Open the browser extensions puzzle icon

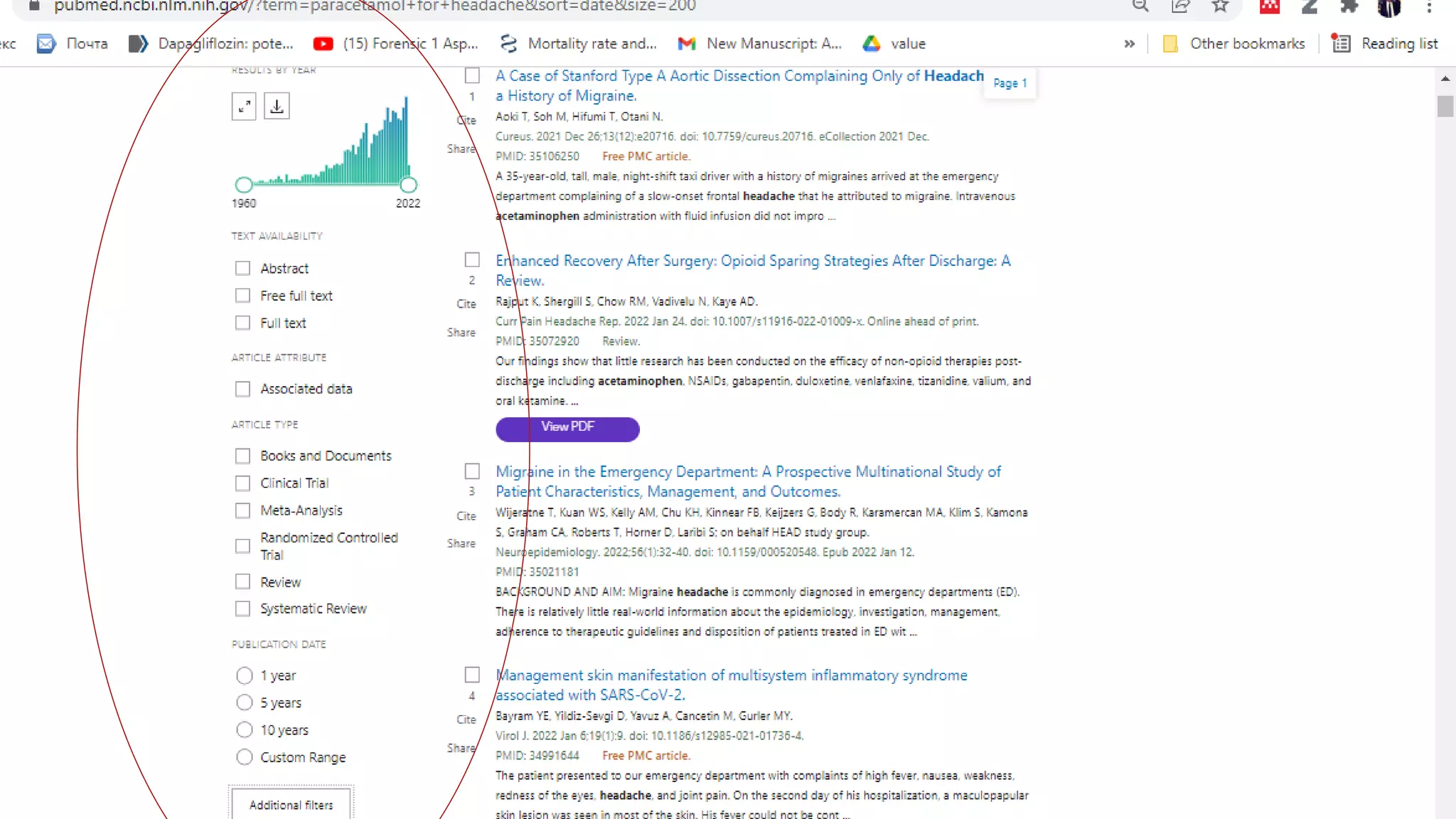click(x=1348, y=6)
